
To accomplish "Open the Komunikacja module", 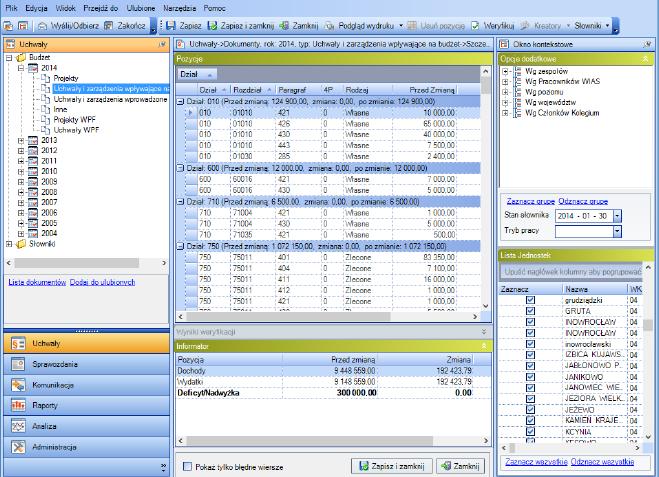I will click(x=87, y=385).
